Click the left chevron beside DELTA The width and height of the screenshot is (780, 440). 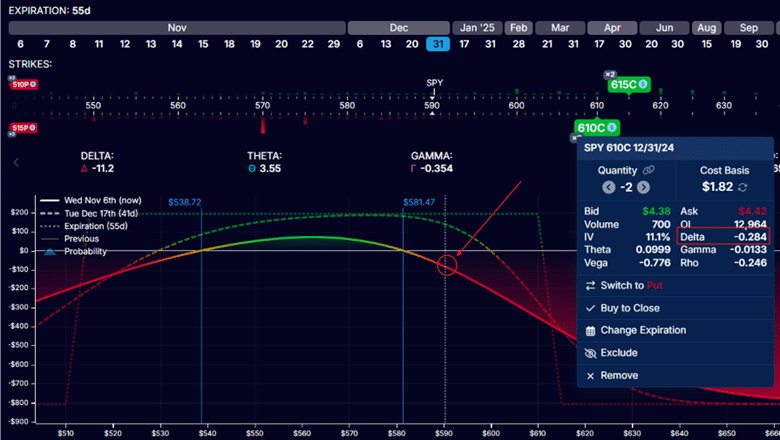(16, 162)
